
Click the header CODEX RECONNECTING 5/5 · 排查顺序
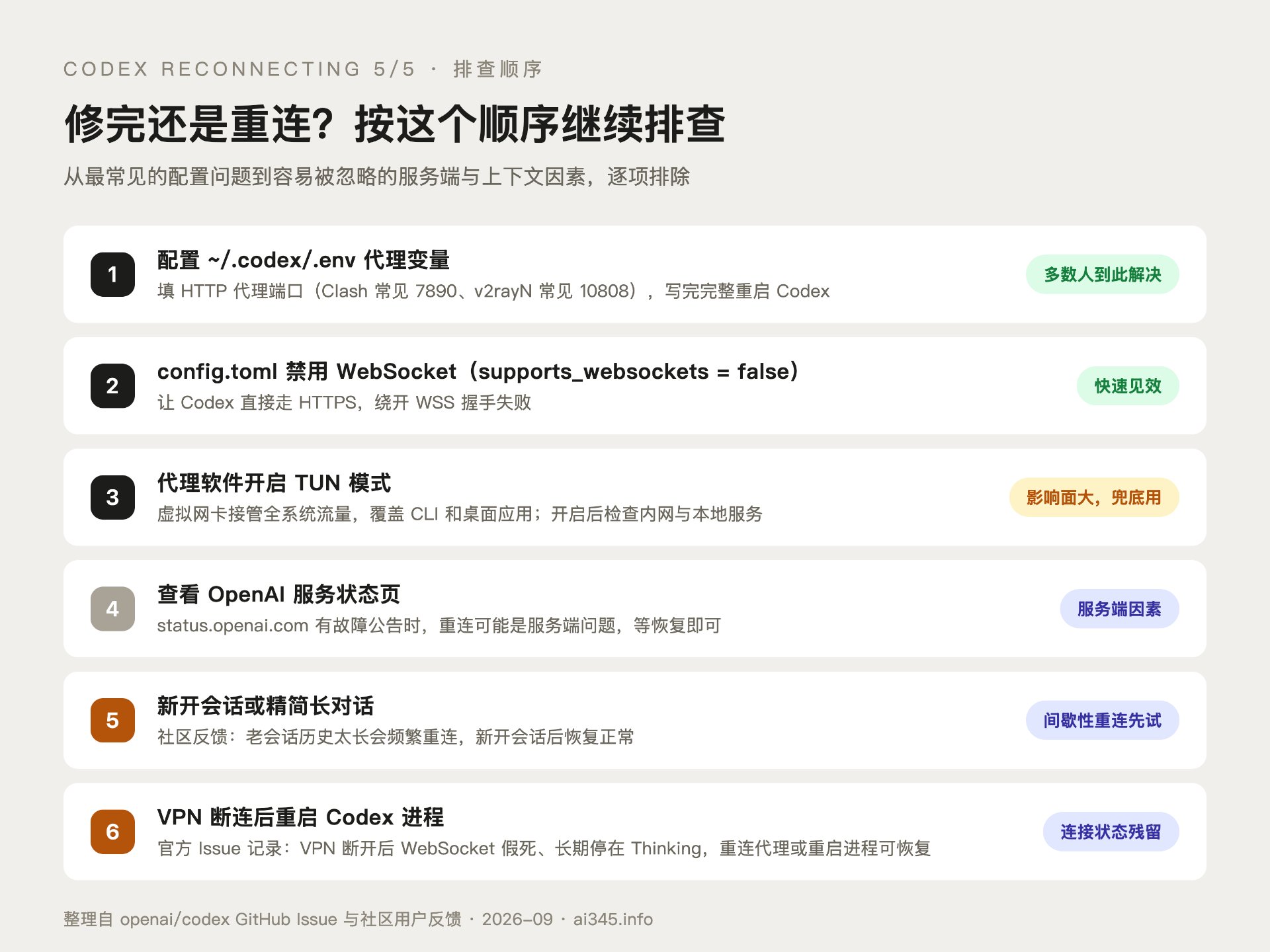[x=303, y=69]
